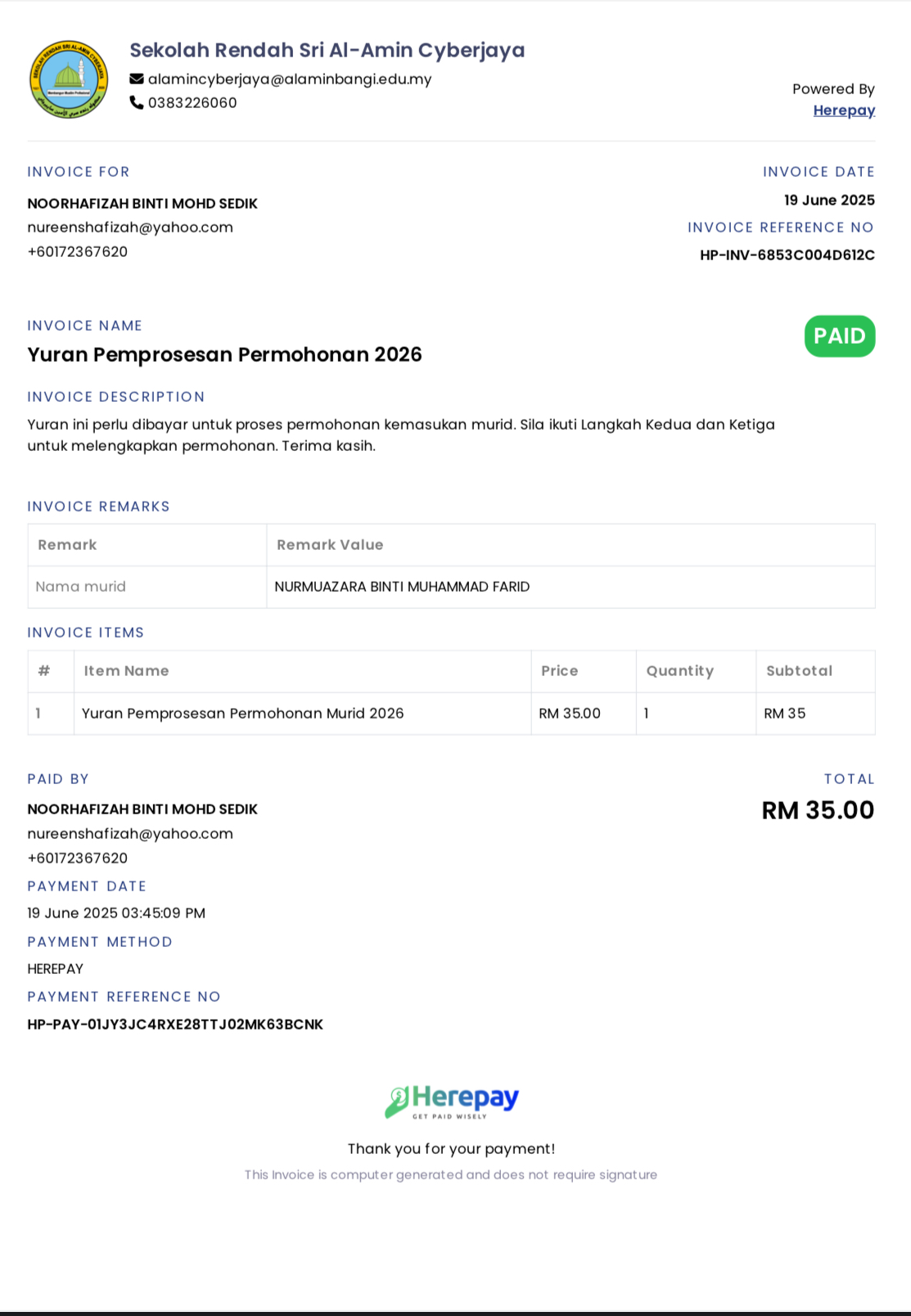Select the school name heading
This screenshot has height=1316, width=911.
point(327,50)
